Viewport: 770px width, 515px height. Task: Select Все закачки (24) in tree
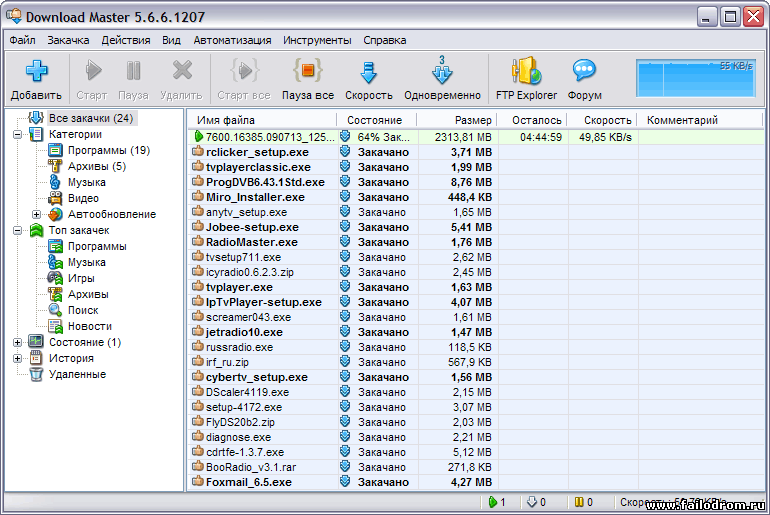click(91, 118)
